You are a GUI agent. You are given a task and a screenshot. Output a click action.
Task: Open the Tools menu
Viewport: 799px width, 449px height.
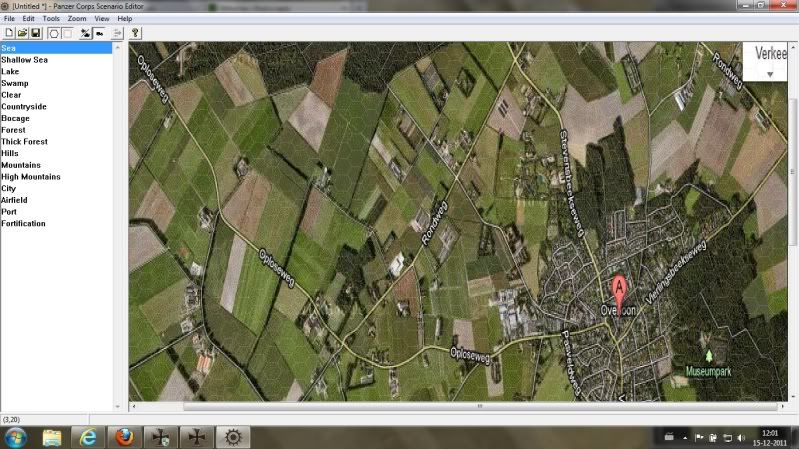[51, 18]
